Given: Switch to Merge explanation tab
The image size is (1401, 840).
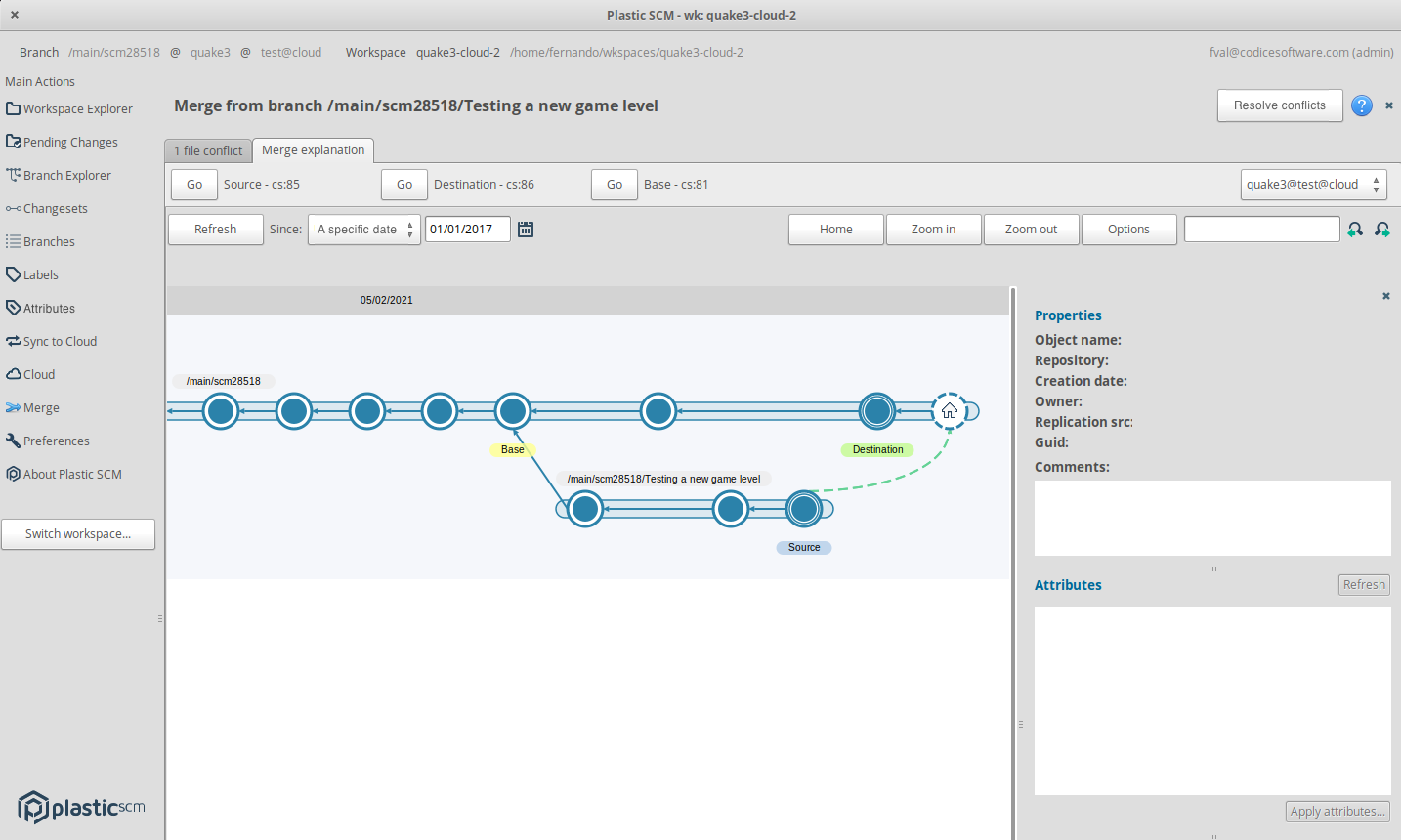Looking at the screenshot, I should click(313, 149).
